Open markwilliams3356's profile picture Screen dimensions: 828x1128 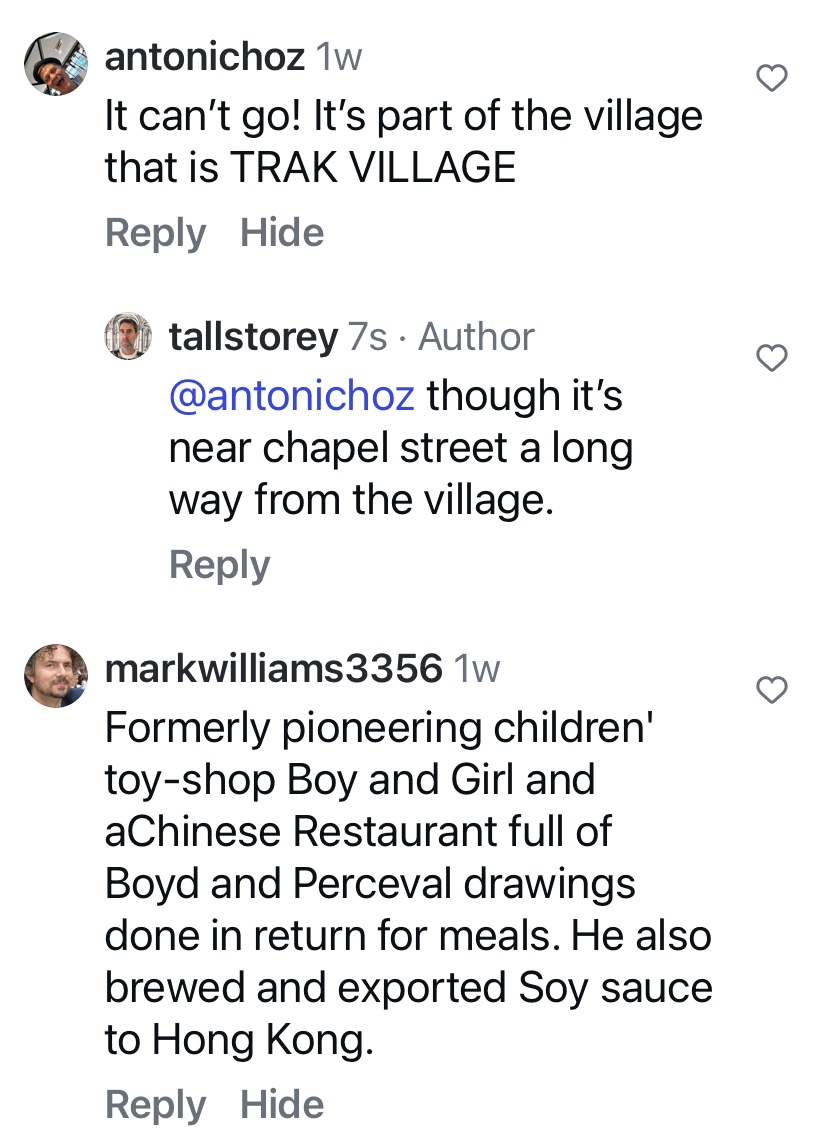(x=56, y=676)
